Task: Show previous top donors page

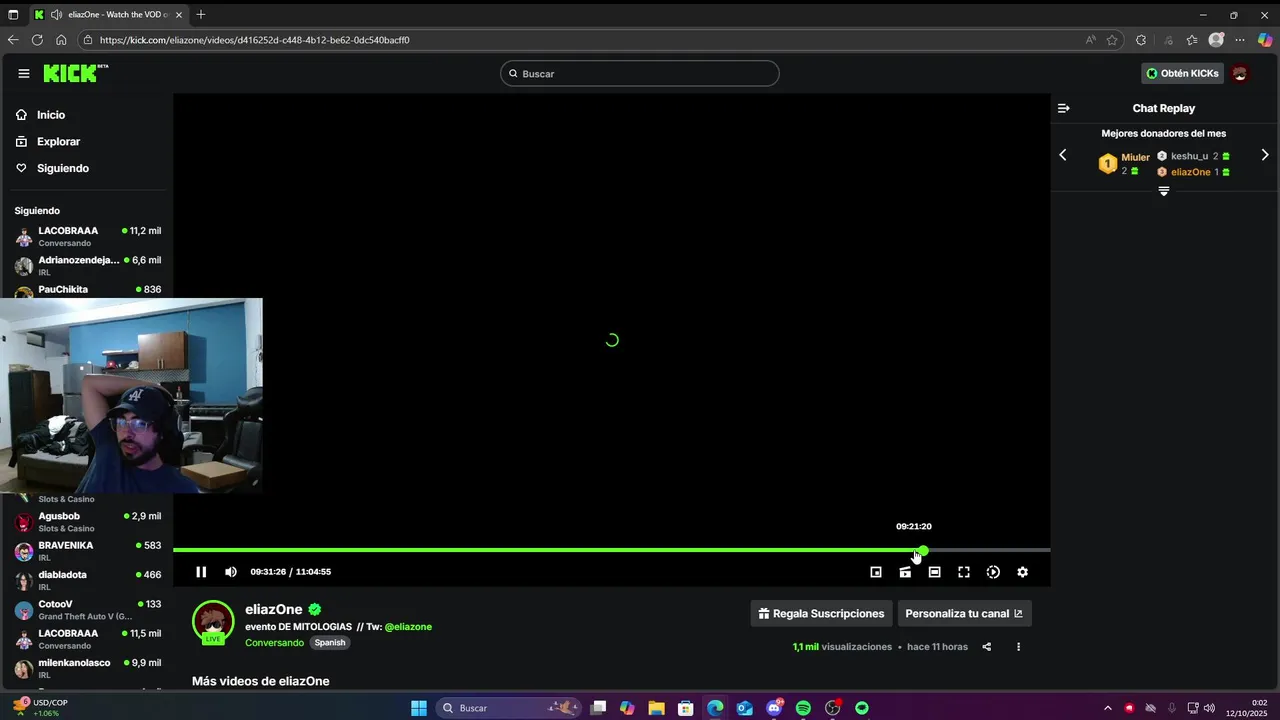Action: [1063, 155]
